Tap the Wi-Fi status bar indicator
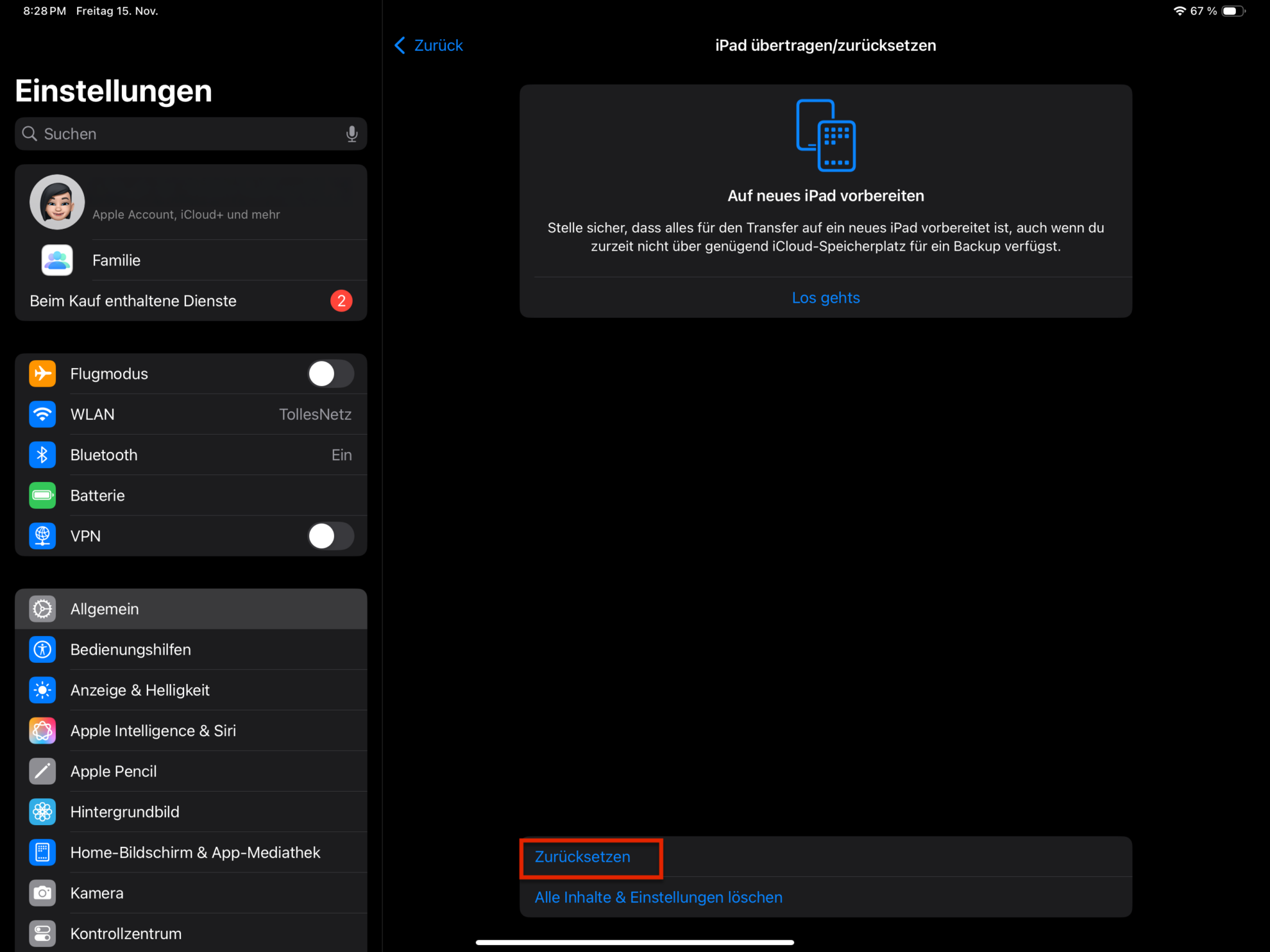The image size is (1270, 952). (x=1179, y=11)
